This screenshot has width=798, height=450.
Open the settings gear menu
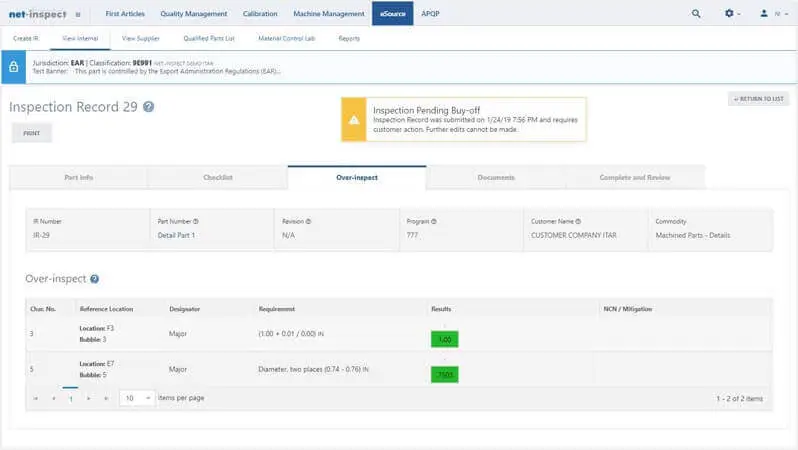pyautogui.click(x=730, y=14)
